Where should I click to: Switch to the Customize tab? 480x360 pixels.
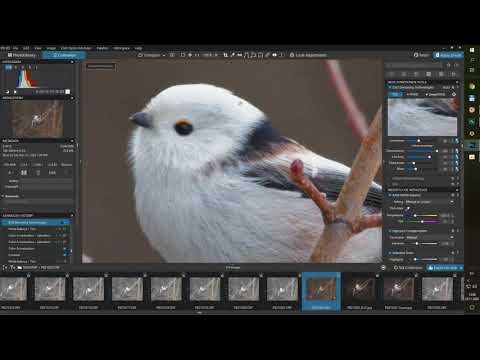[x=64, y=55]
